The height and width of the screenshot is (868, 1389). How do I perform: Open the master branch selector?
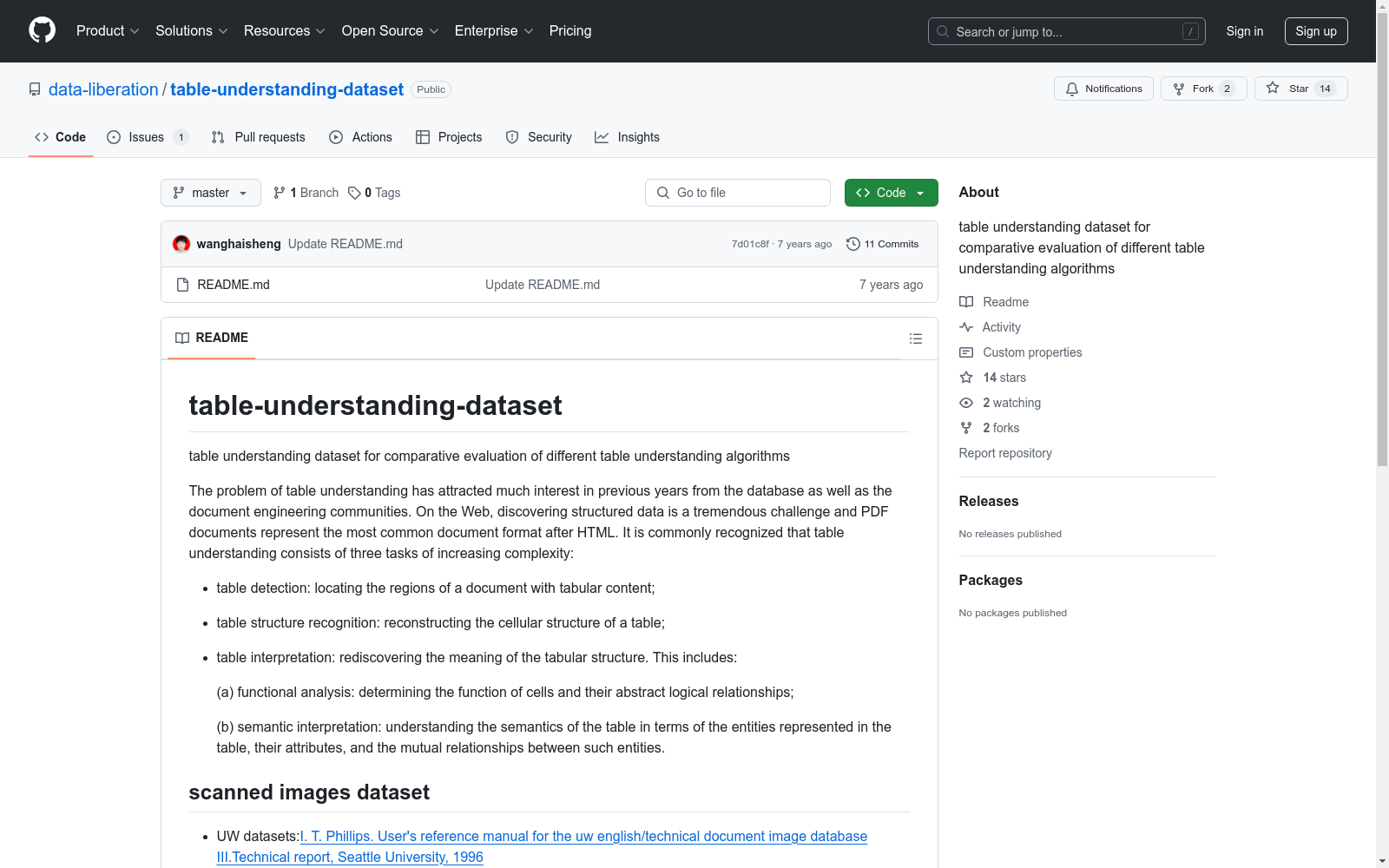(211, 193)
